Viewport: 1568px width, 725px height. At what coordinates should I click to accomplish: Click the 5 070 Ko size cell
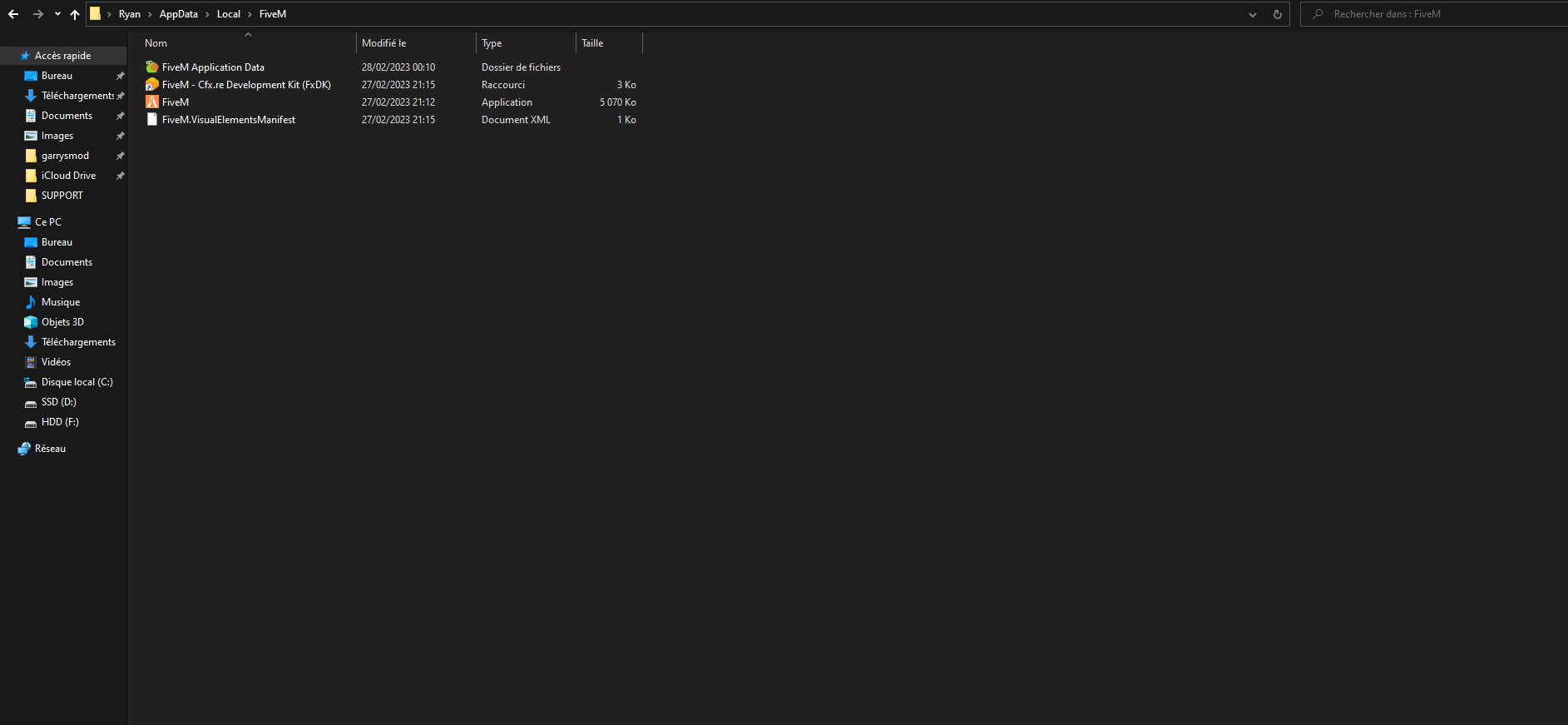pos(618,102)
